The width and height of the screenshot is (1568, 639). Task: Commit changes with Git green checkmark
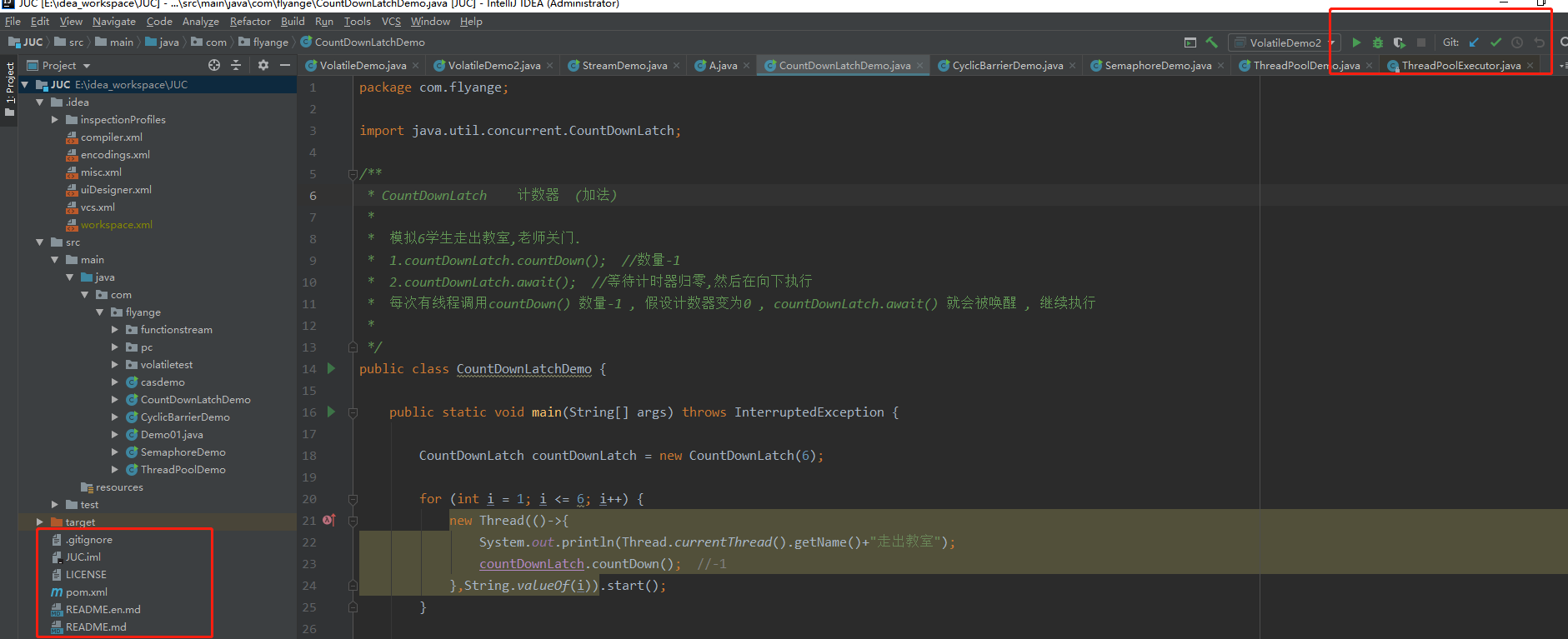1495,42
